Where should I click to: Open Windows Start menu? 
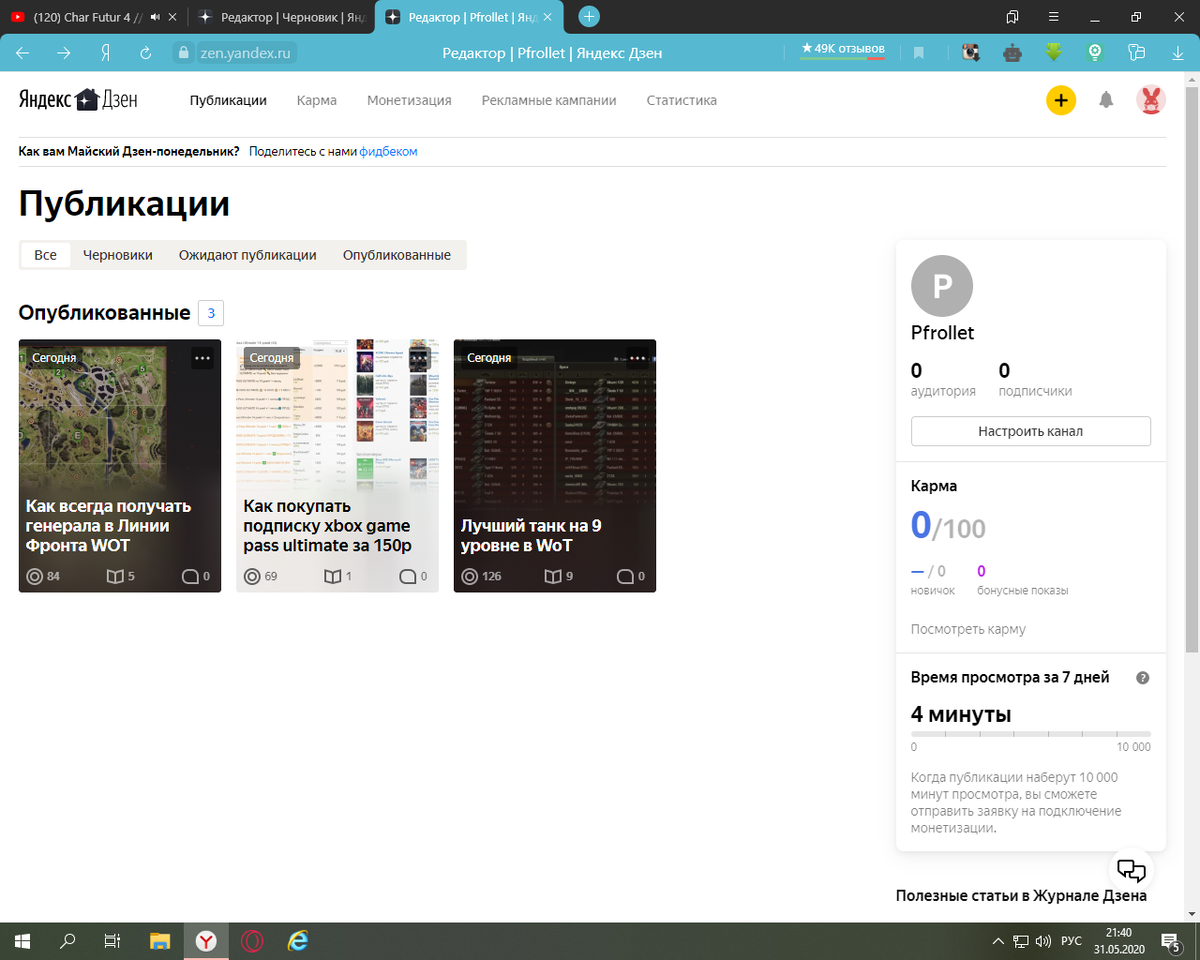click(22, 940)
